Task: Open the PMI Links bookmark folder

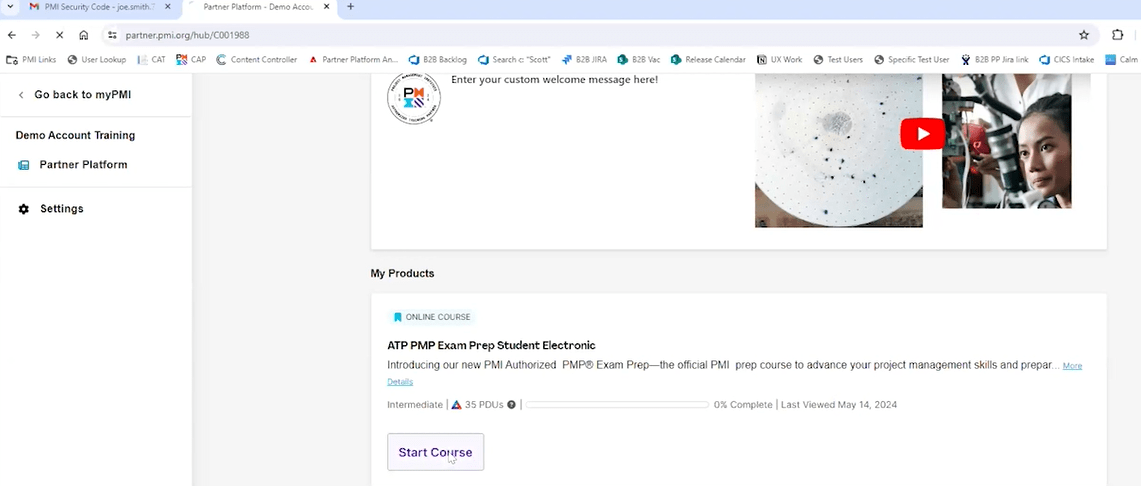Action: pyautogui.click(x=31, y=60)
